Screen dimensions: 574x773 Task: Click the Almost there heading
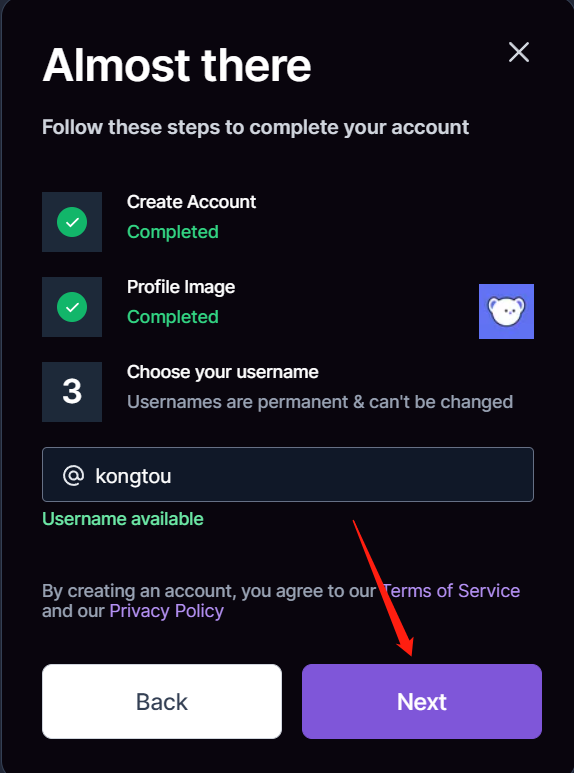point(177,65)
